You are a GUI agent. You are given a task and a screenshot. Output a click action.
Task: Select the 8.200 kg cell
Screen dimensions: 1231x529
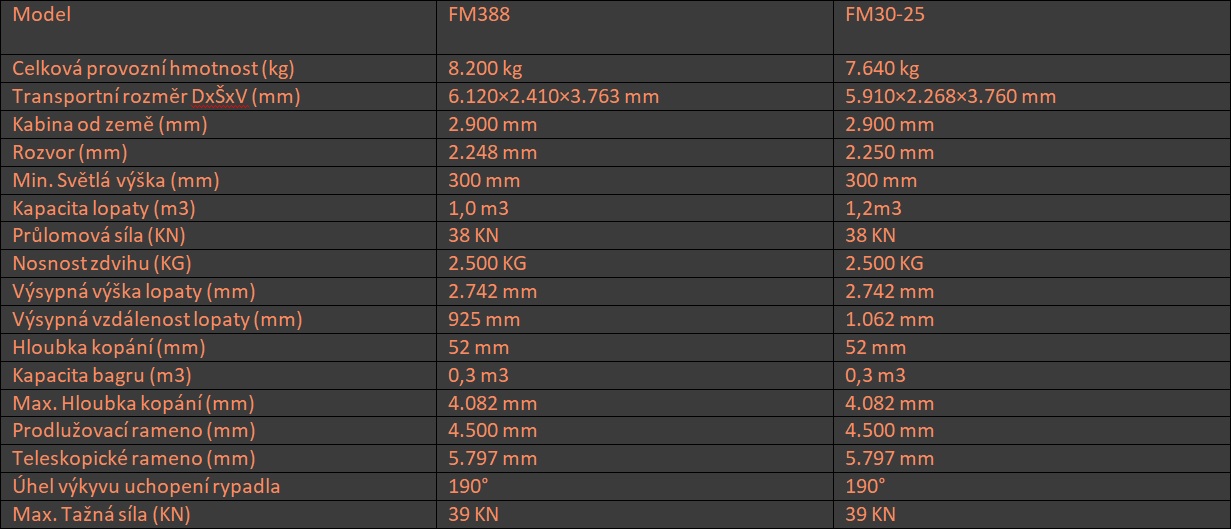tap(485, 69)
